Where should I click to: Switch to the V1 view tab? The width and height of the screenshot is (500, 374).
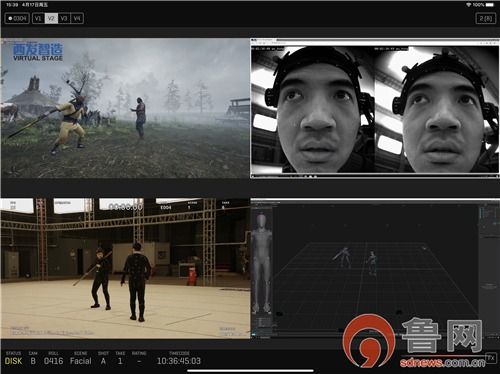point(38,18)
